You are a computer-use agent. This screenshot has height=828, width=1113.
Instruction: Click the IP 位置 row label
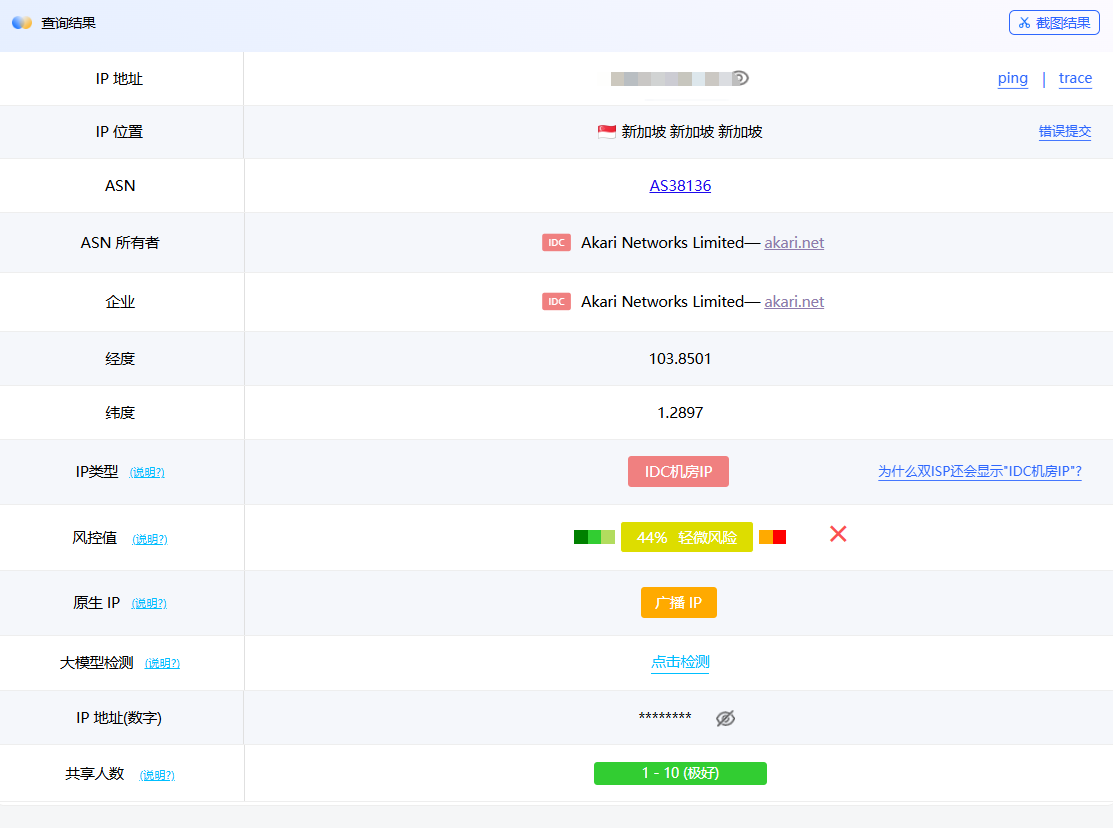click(119, 132)
